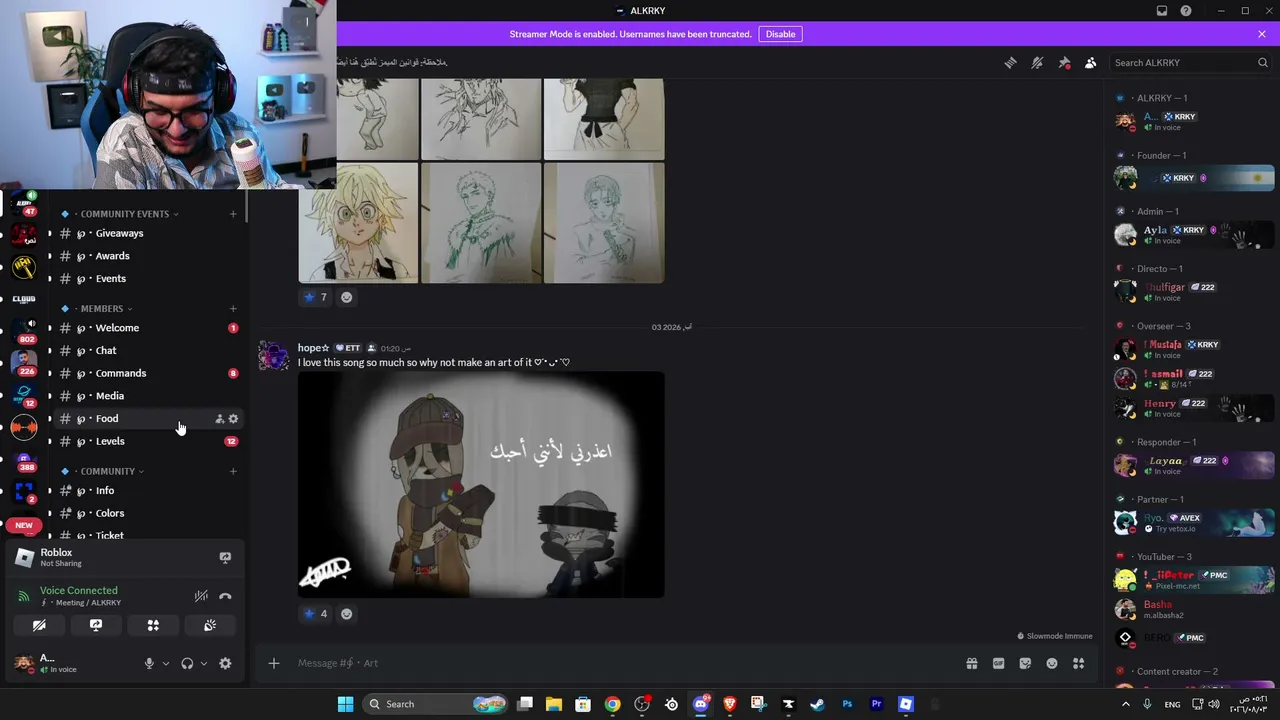Image resolution: width=1280 pixels, height=720 pixels.
Task: Collapse the Community Events category
Action: [x=124, y=214]
